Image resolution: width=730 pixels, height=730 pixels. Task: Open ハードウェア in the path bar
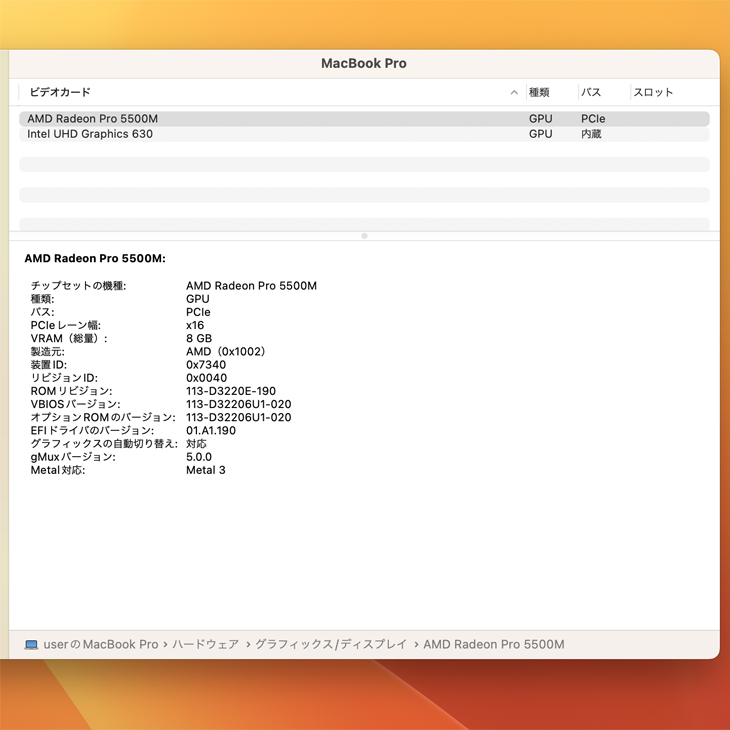[x=206, y=645]
